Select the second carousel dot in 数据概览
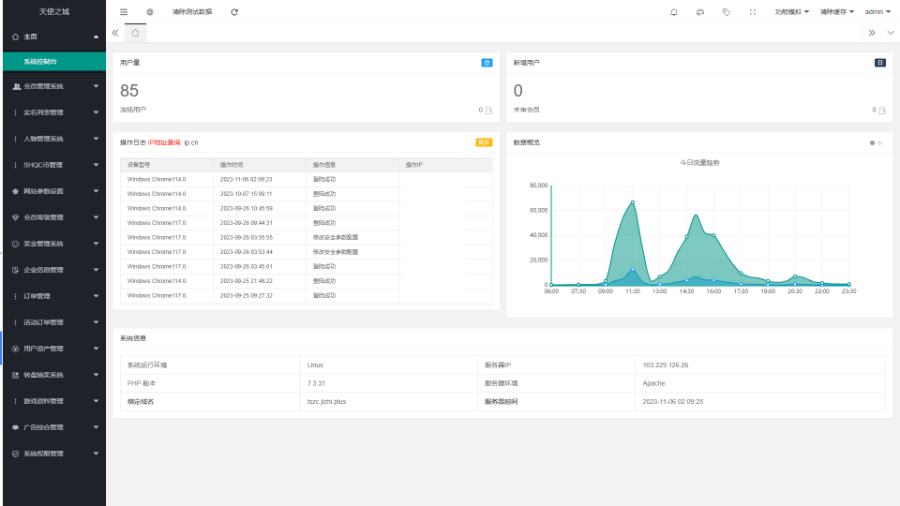900x506 pixels. 879,143
